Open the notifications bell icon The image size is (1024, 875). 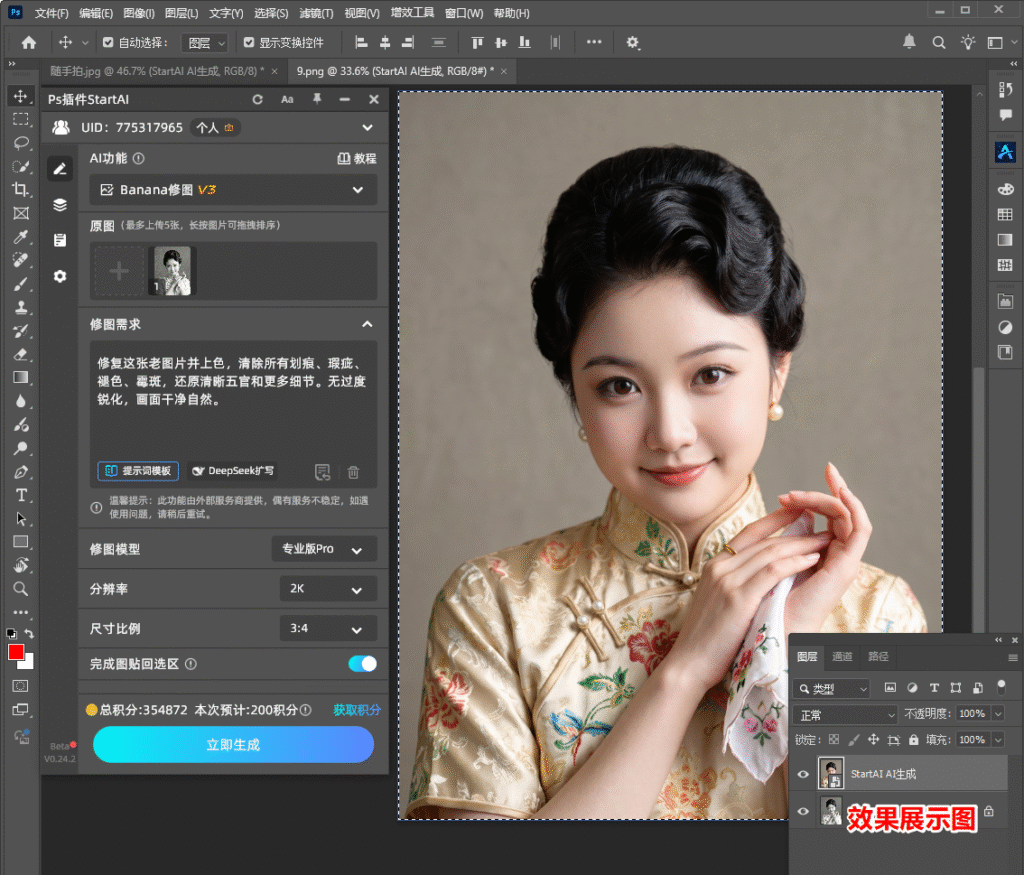point(909,42)
